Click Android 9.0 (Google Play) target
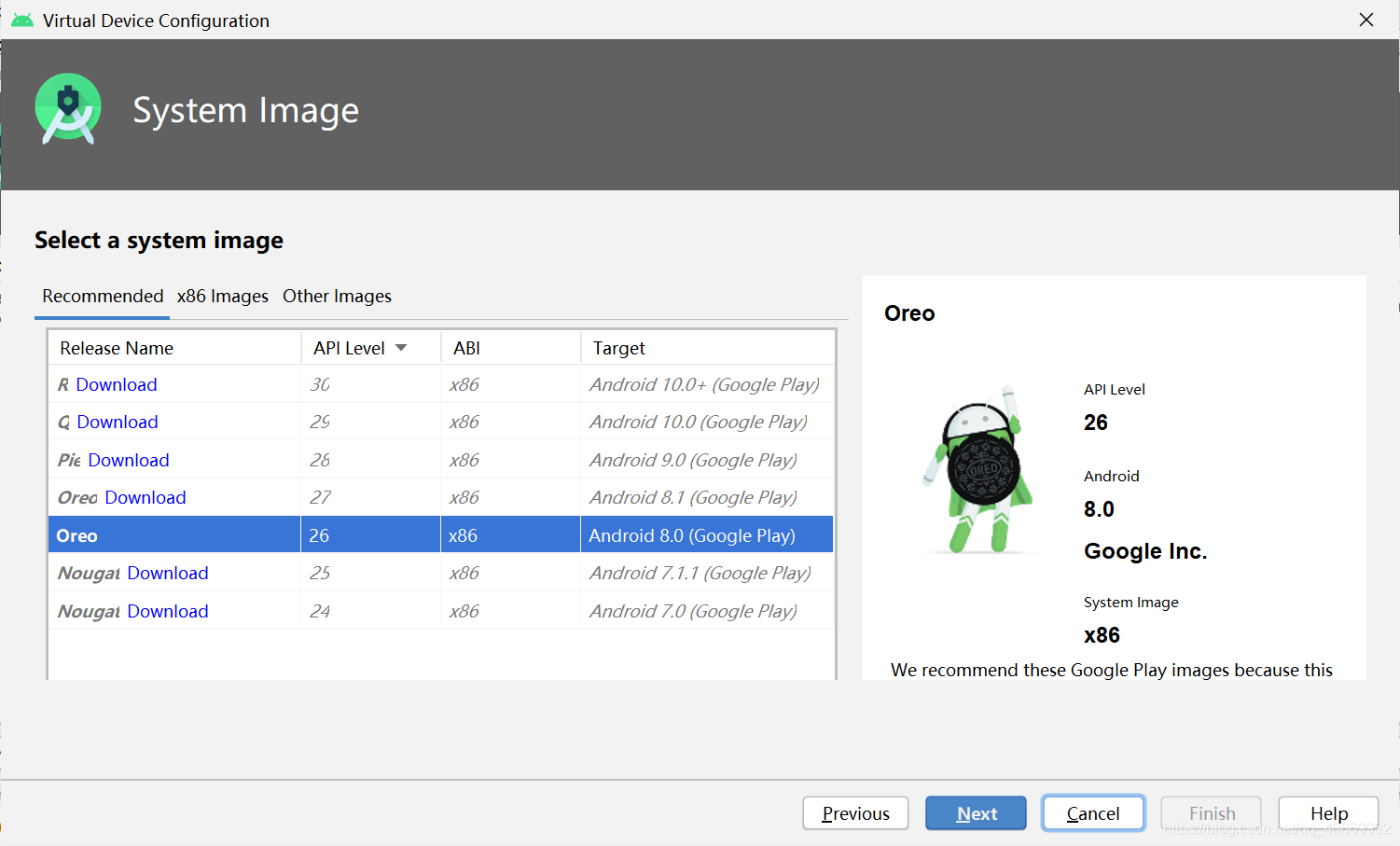Viewport: 1400px width, 846px height. (693, 460)
